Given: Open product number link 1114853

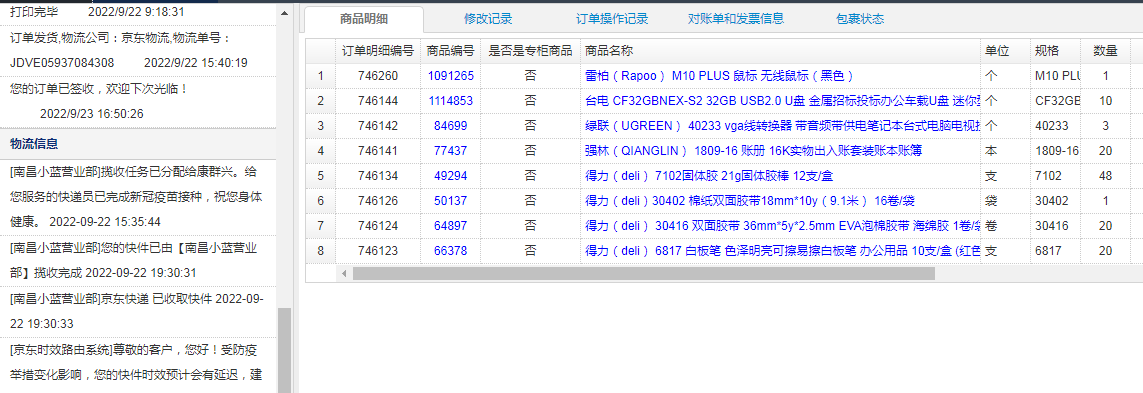Looking at the screenshot, I should click(450, 101).
